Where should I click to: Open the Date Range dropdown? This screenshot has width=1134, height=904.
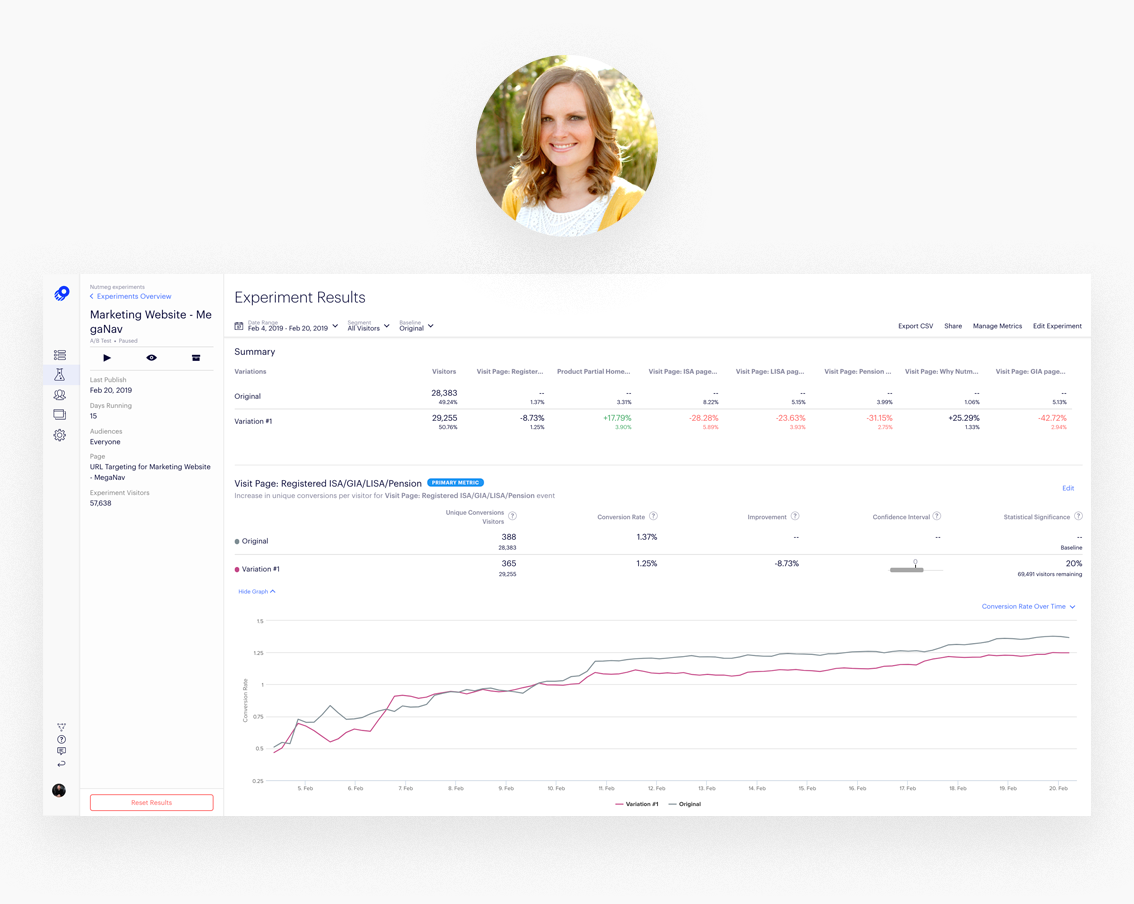(x=292, y=326)
